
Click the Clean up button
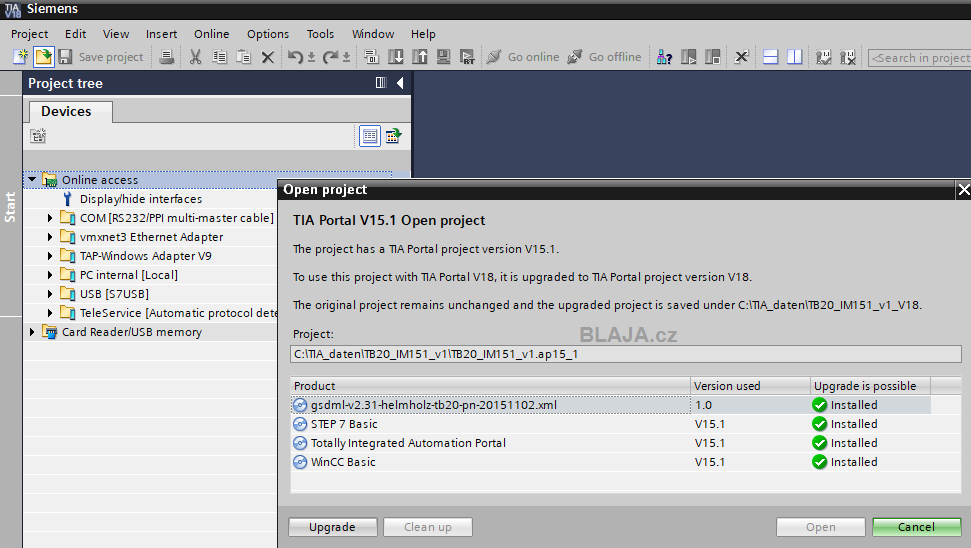click(428, 527)
